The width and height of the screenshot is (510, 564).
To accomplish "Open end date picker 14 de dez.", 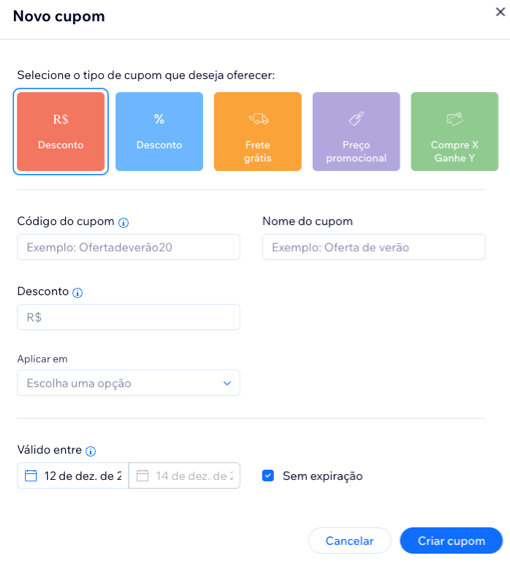I will click(x=185, y=476).
